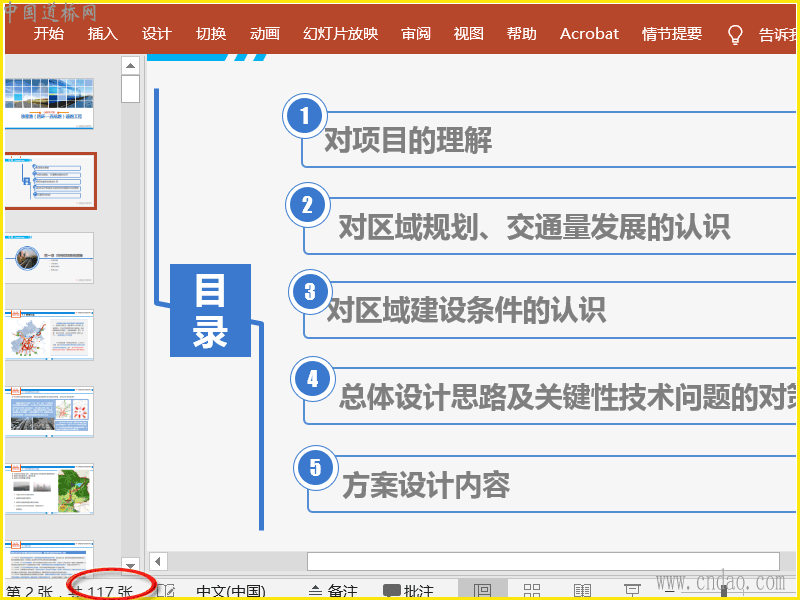Click the blue 目录 title box

[210, 310]
